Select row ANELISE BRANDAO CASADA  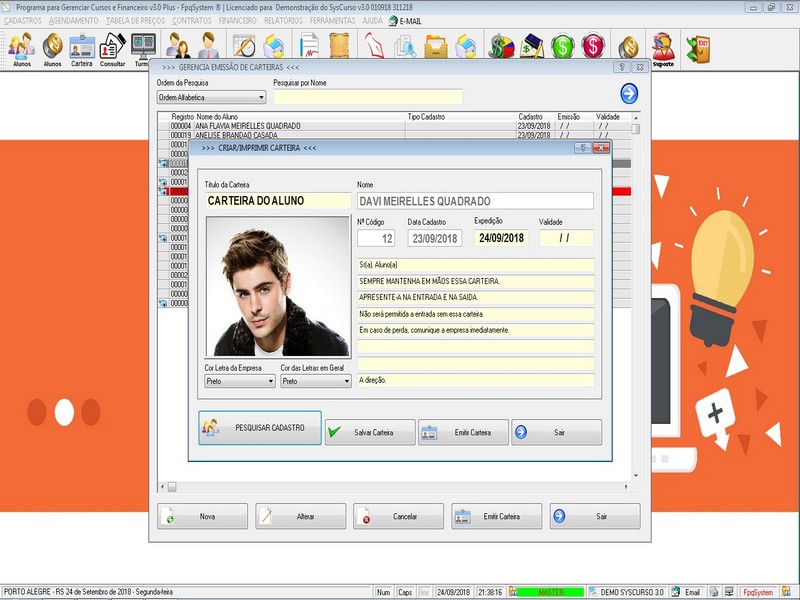point(394,135)
